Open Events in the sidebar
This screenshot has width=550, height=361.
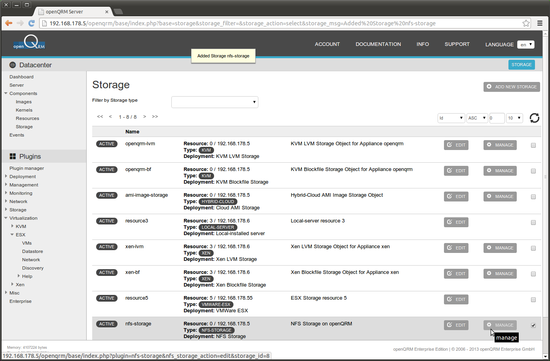click(x=17, y=135)
